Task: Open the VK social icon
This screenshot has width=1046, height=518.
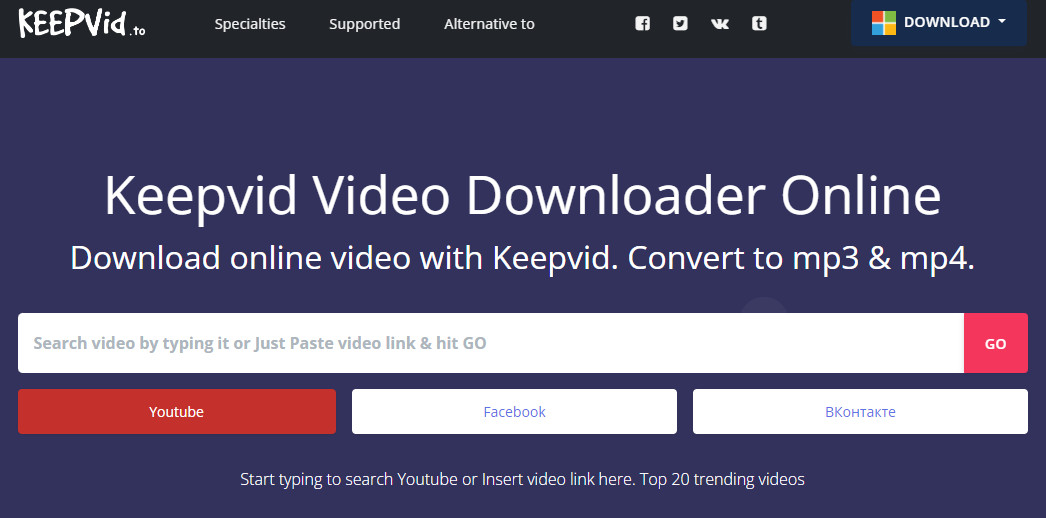Action: 720,24
